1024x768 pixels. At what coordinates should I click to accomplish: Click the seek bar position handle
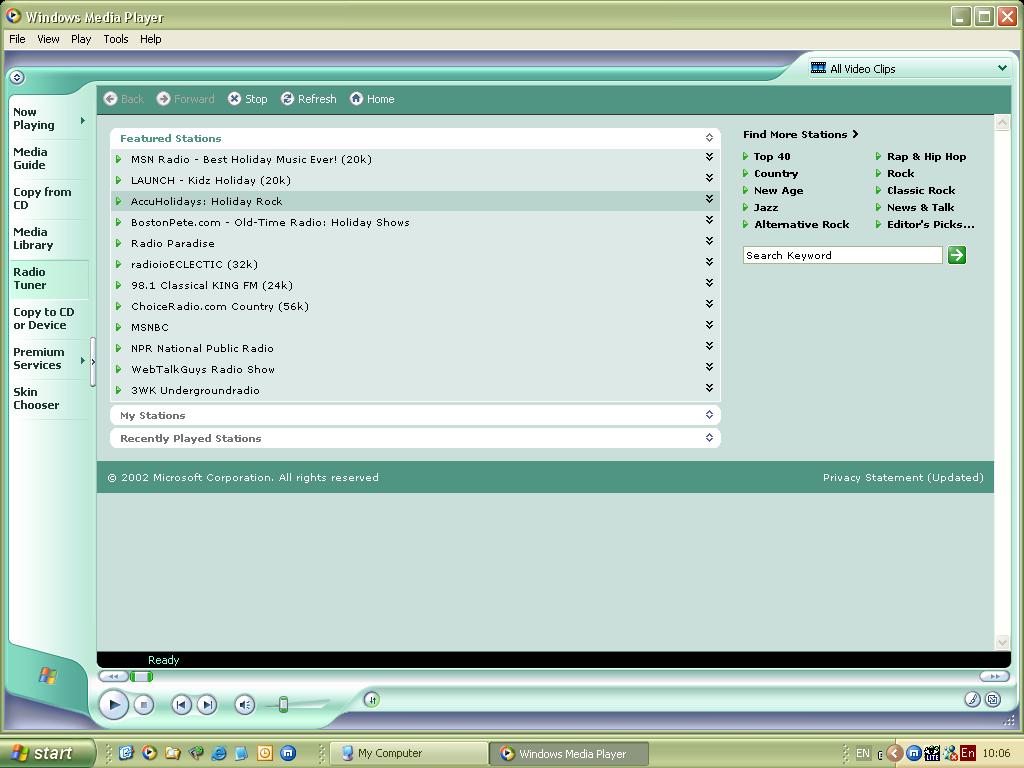click(x=141, y=677)
